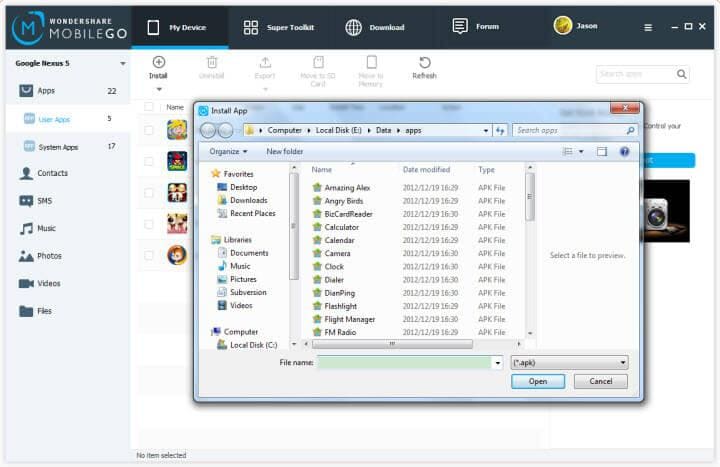Screen dimensions: 720x467
Task: Click the Cancel button
Action: coord(601,382)
